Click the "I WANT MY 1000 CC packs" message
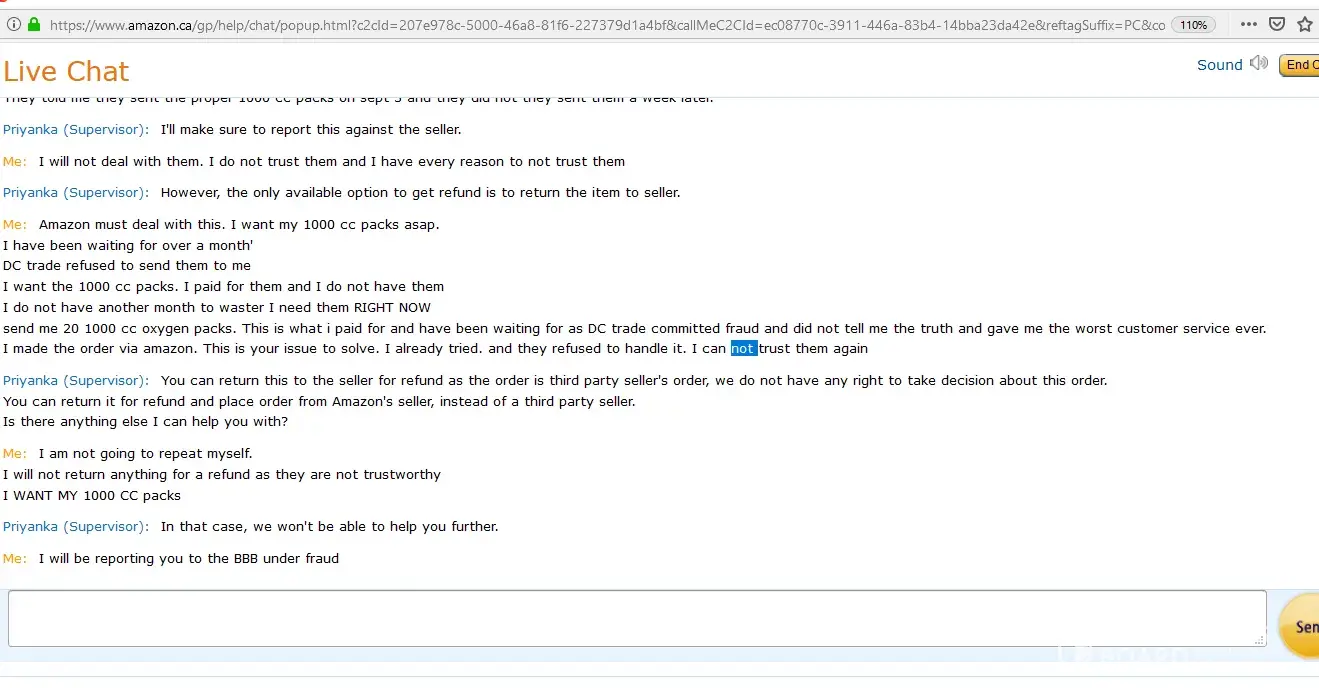This screenshot has height=688, width=1319. 92,496
